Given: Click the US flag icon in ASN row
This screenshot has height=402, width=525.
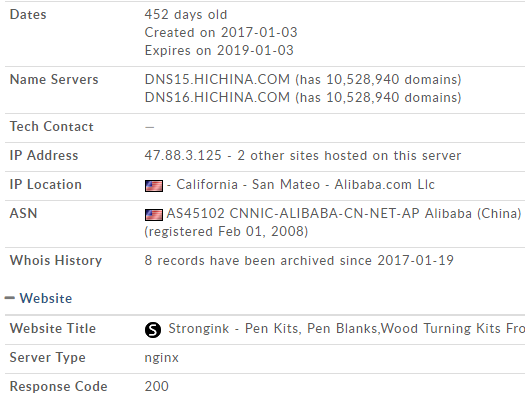Looking at the screenshot, I should [154, 215].
